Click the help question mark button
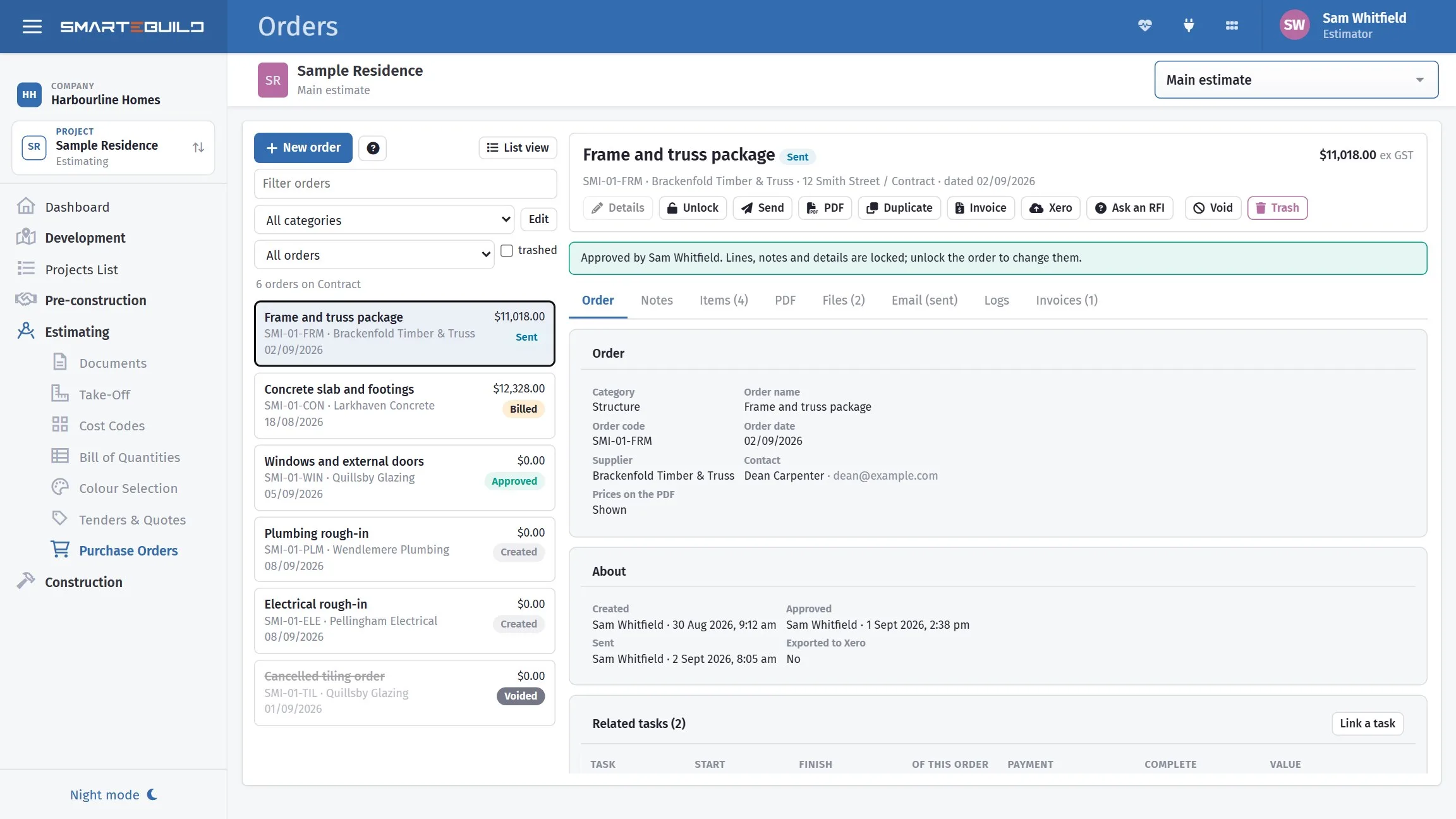 (x=373, y=148)
